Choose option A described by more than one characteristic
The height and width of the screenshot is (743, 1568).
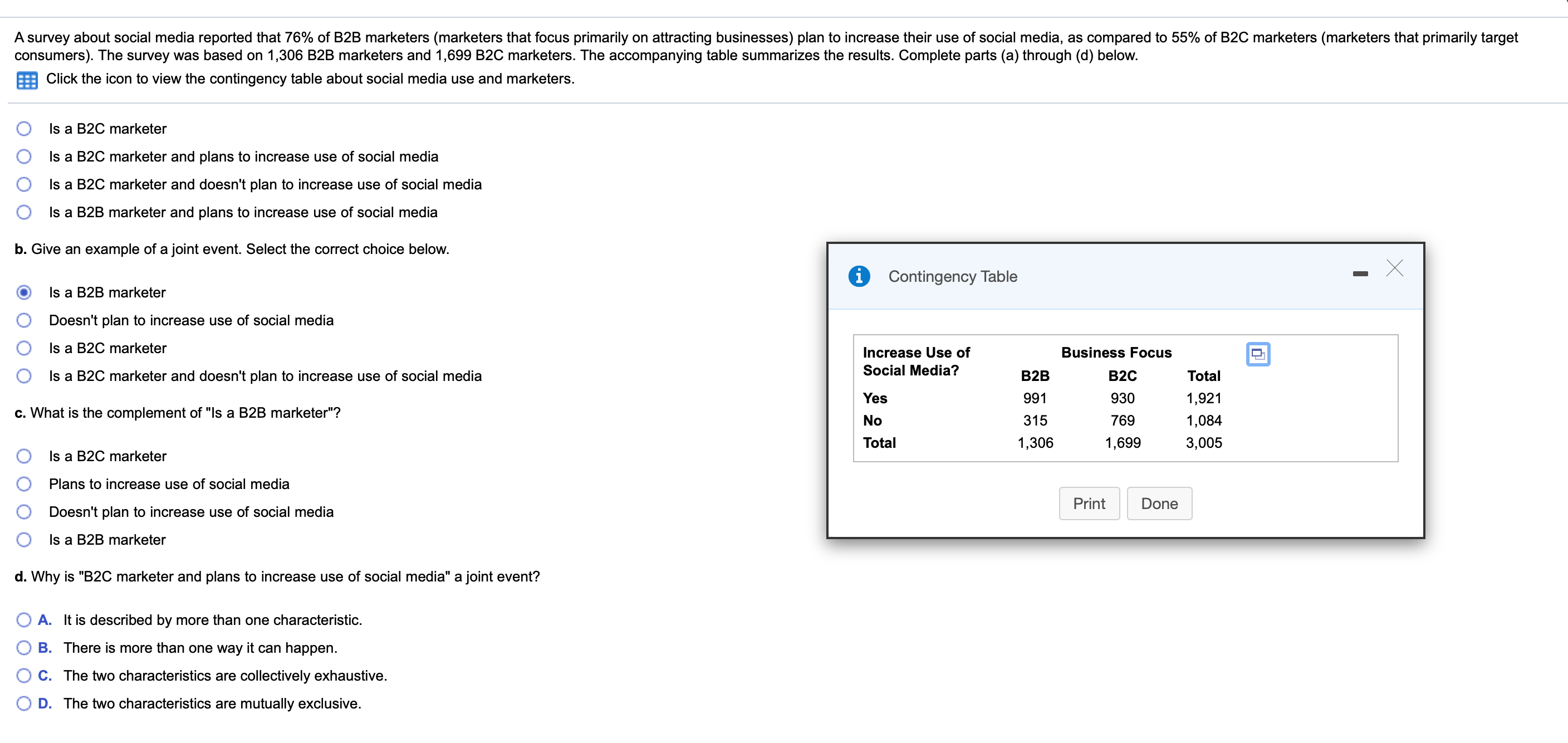coord(24,620)
